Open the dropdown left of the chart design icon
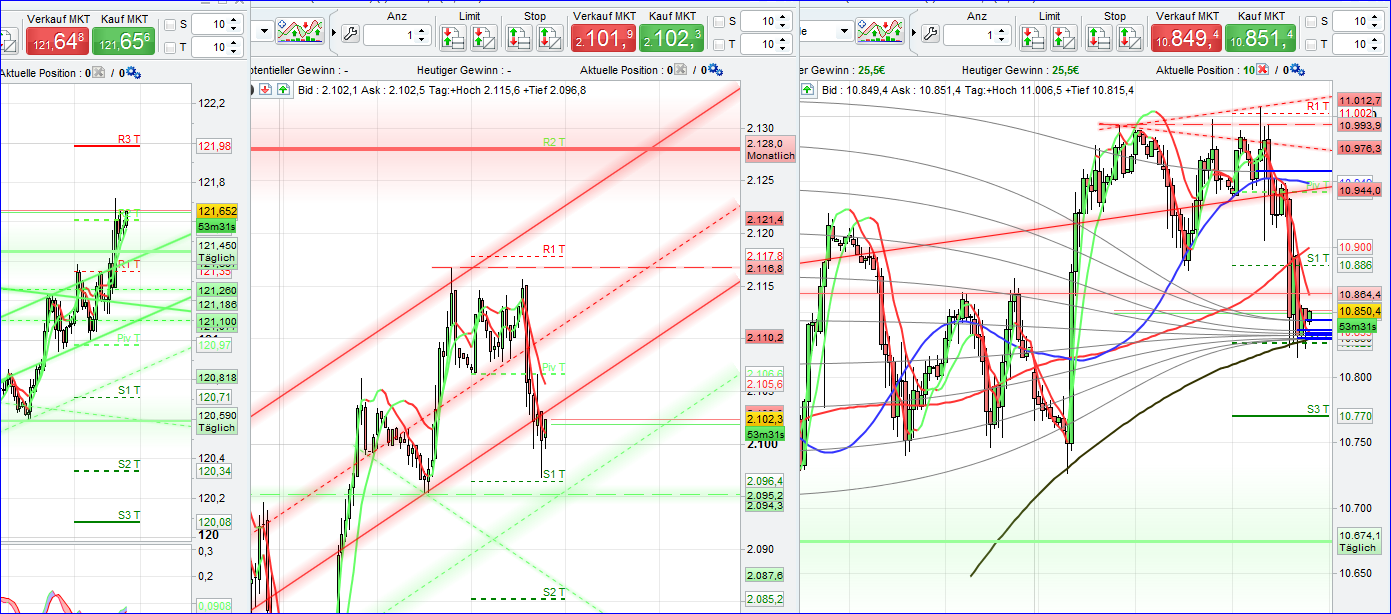This screenshot has height=614, width=1391. (x=265, y=31)
